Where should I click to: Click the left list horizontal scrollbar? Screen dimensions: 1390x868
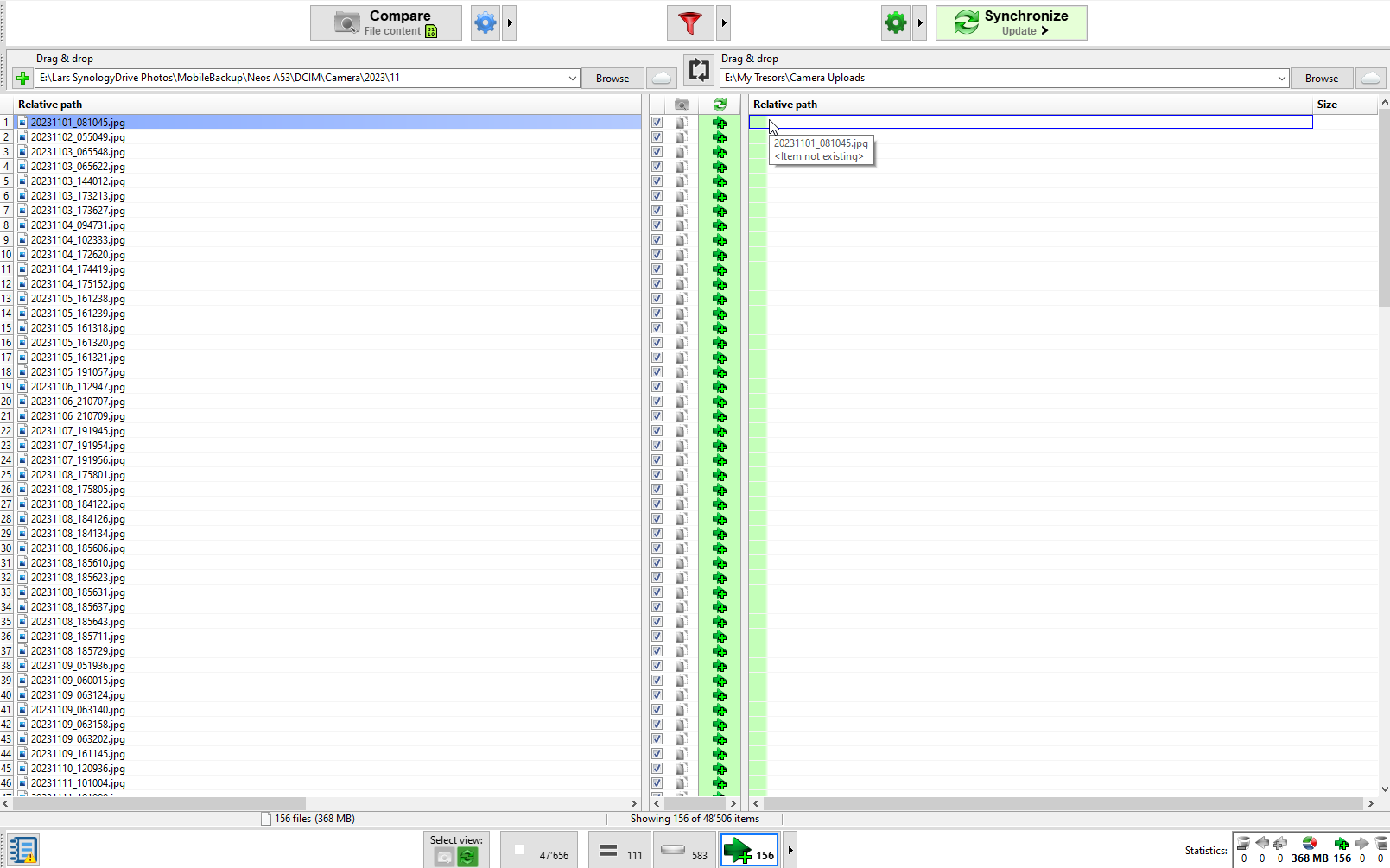(160, 803)
